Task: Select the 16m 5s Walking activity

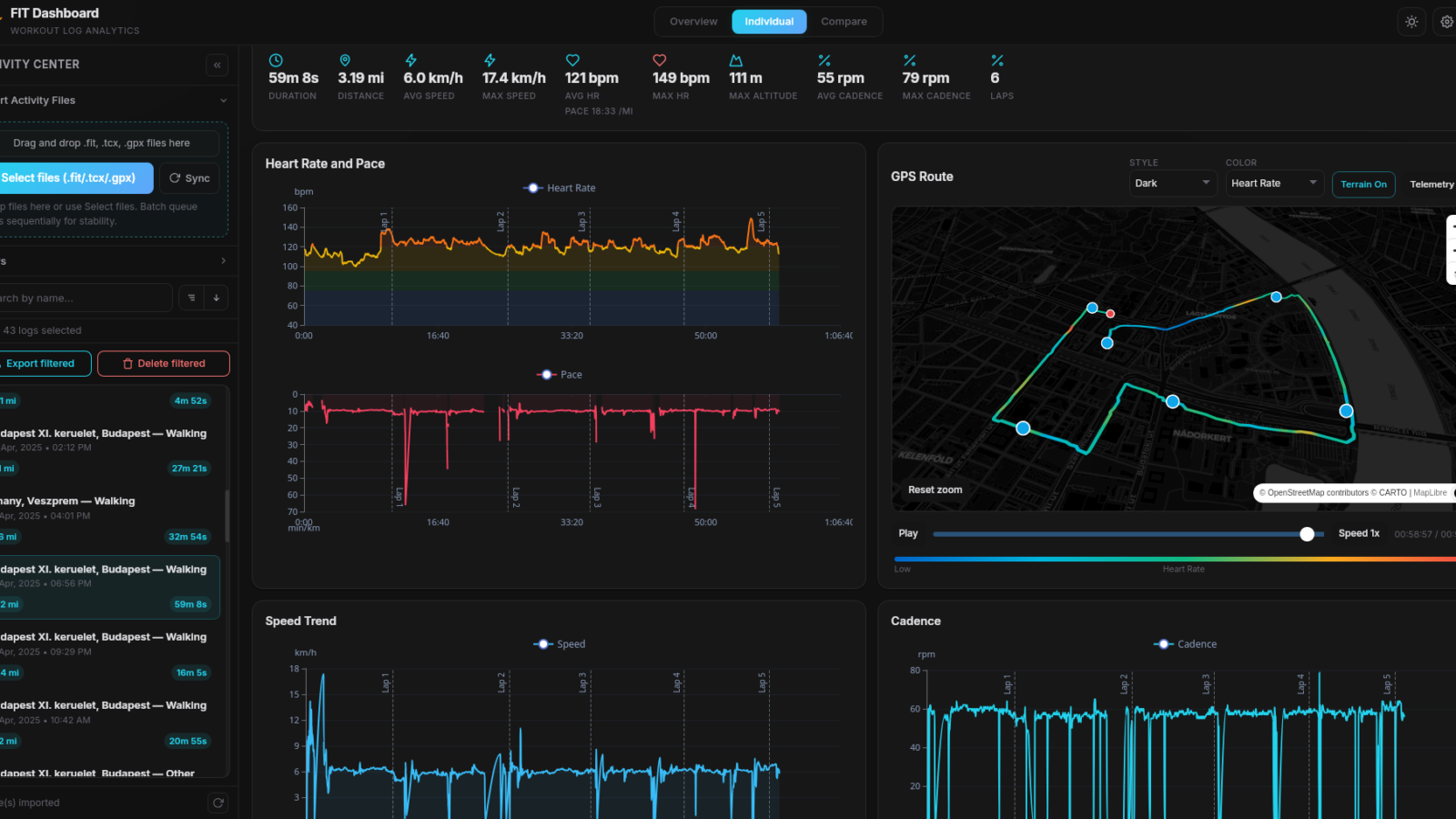Action: [109, 654]
